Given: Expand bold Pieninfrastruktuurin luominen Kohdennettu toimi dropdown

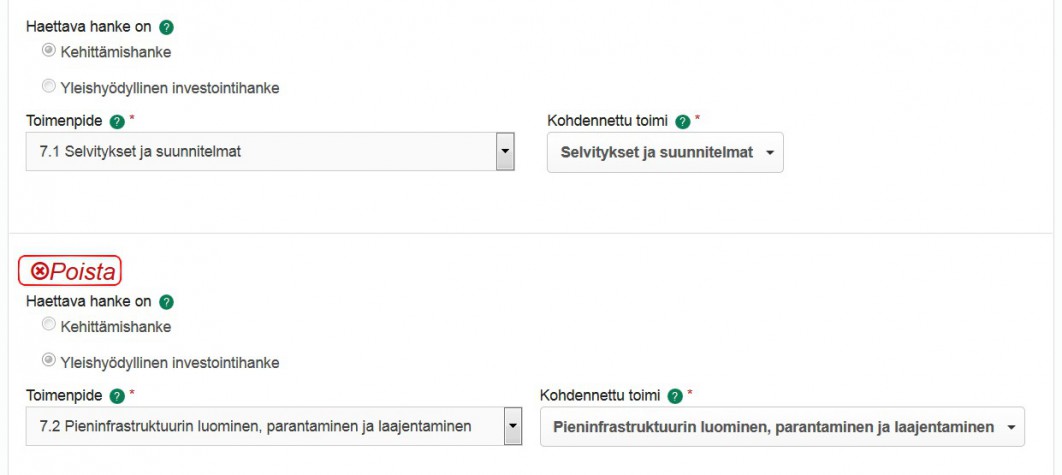Looking at the screenshot, I should click(782, 427).
